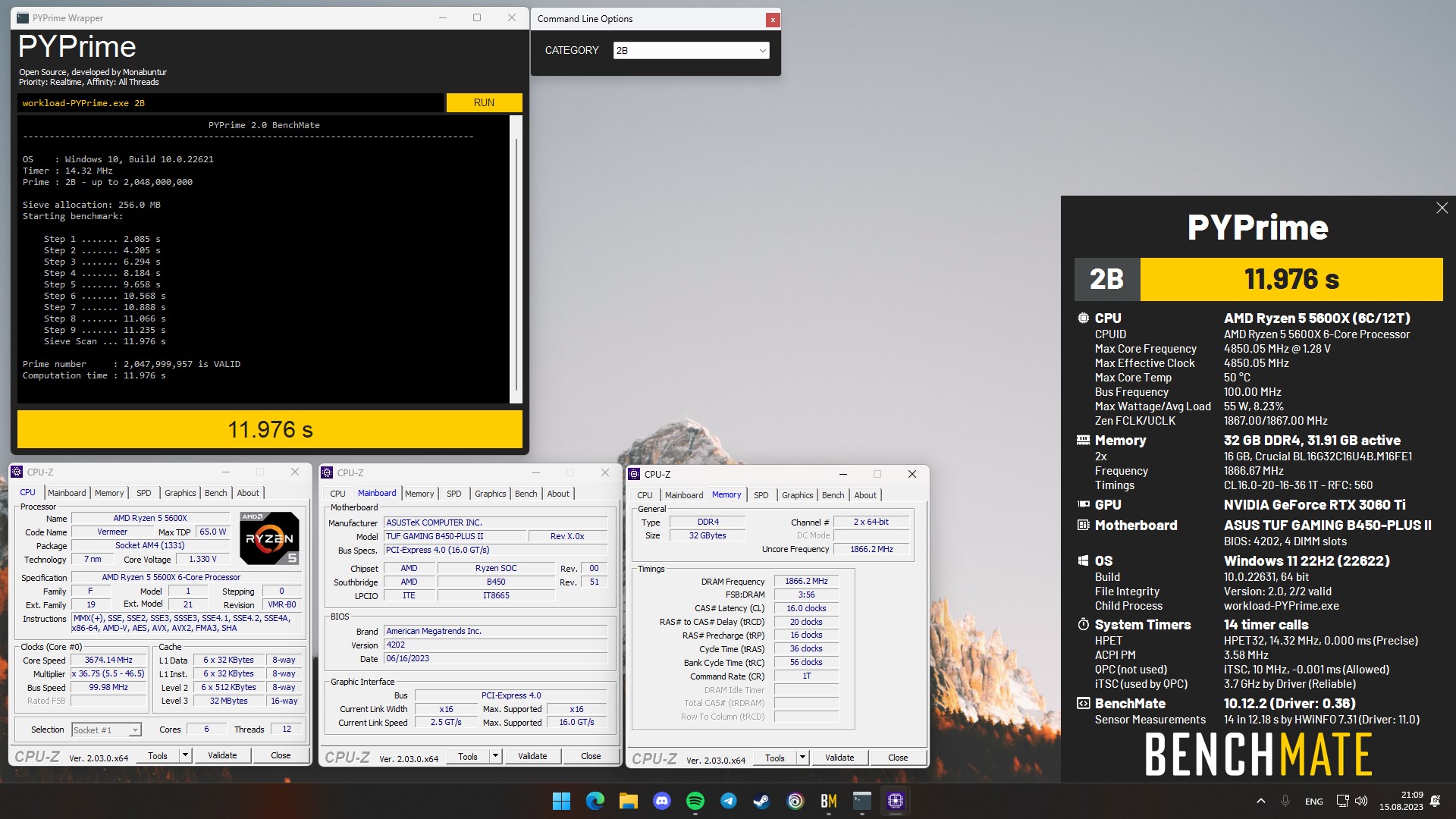Viewport: 1456px width, 819px height.
Task: Launch Microsoft Edge from taskbar
Action: 595,801
